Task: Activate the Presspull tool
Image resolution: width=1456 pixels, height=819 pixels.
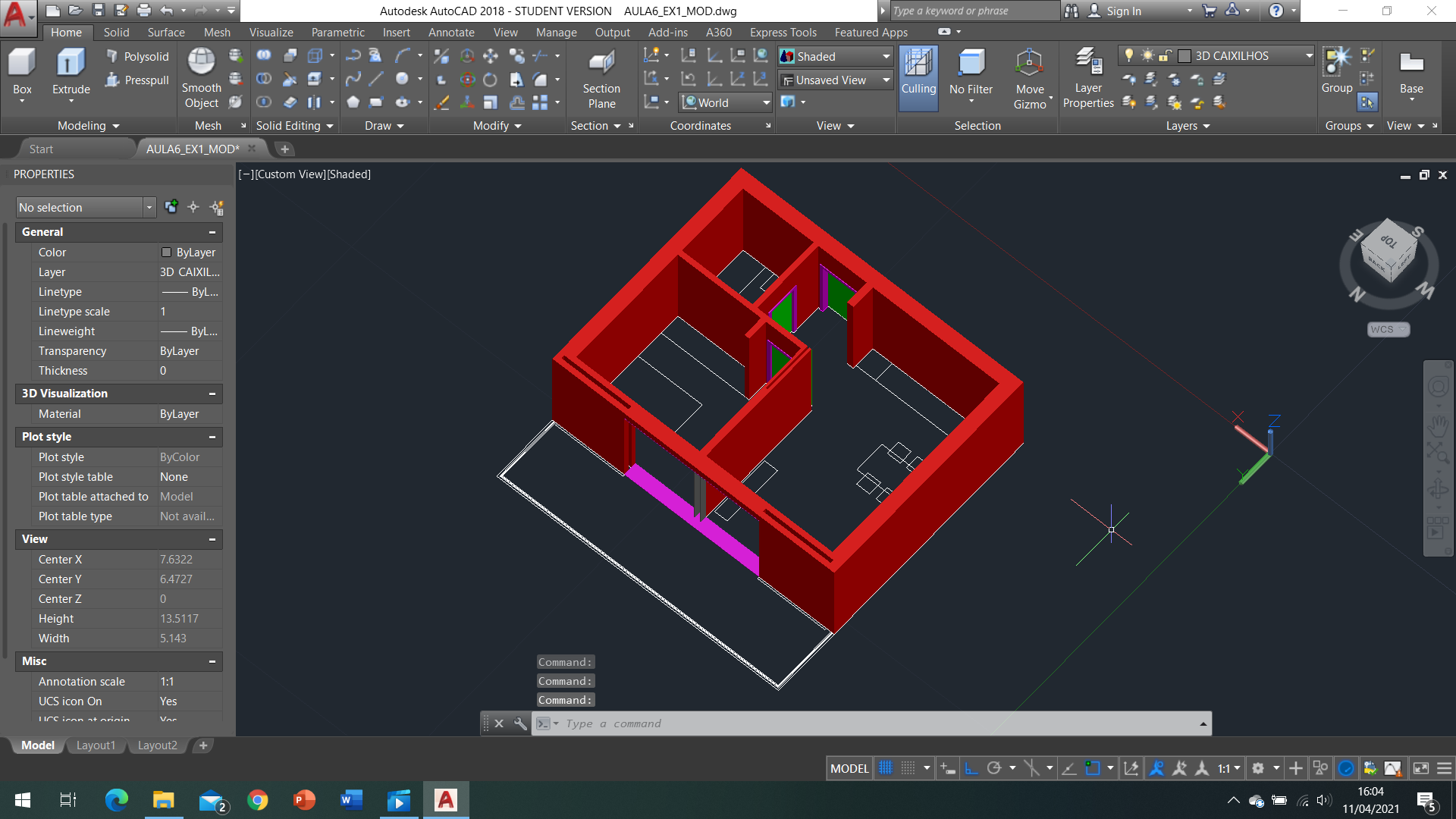Action: [136, 80]
